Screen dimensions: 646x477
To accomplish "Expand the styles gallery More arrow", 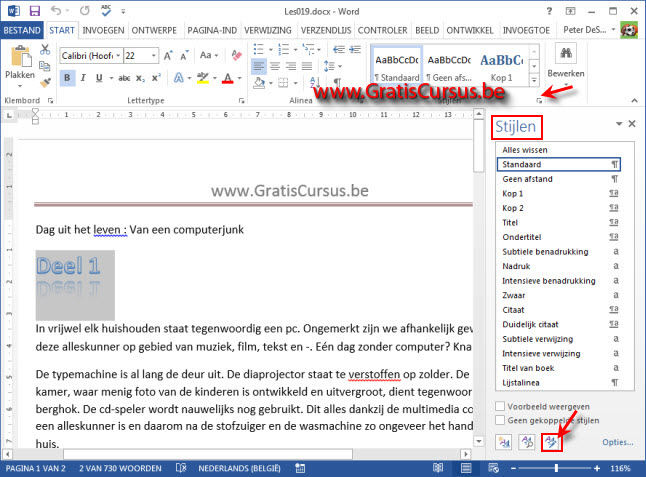I will coord(534,80).
